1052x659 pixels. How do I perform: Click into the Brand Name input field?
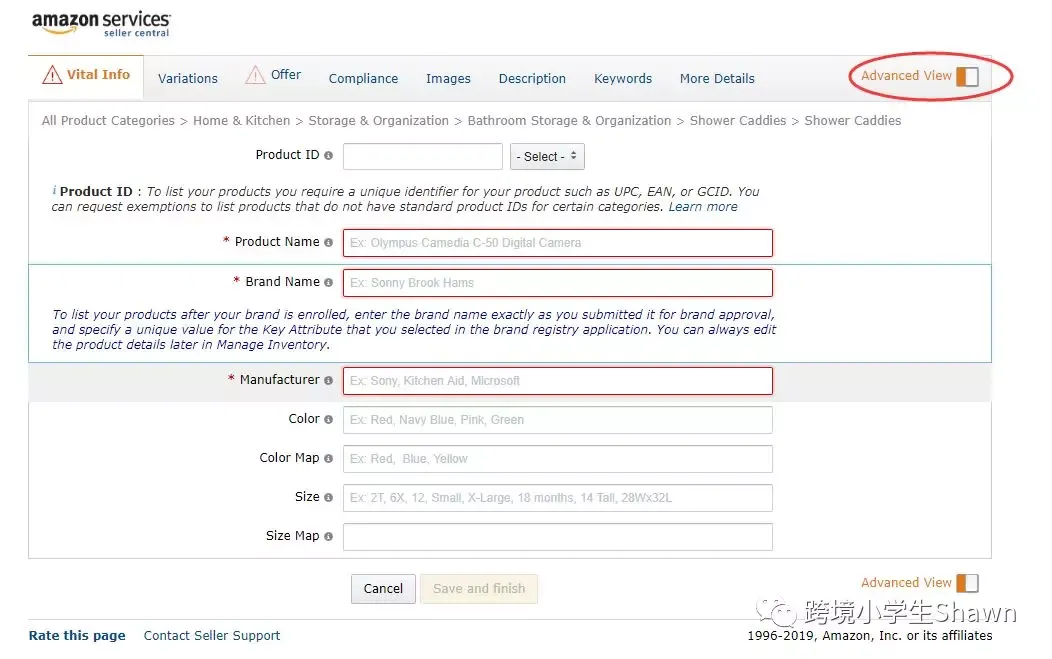tap(558, 283)
